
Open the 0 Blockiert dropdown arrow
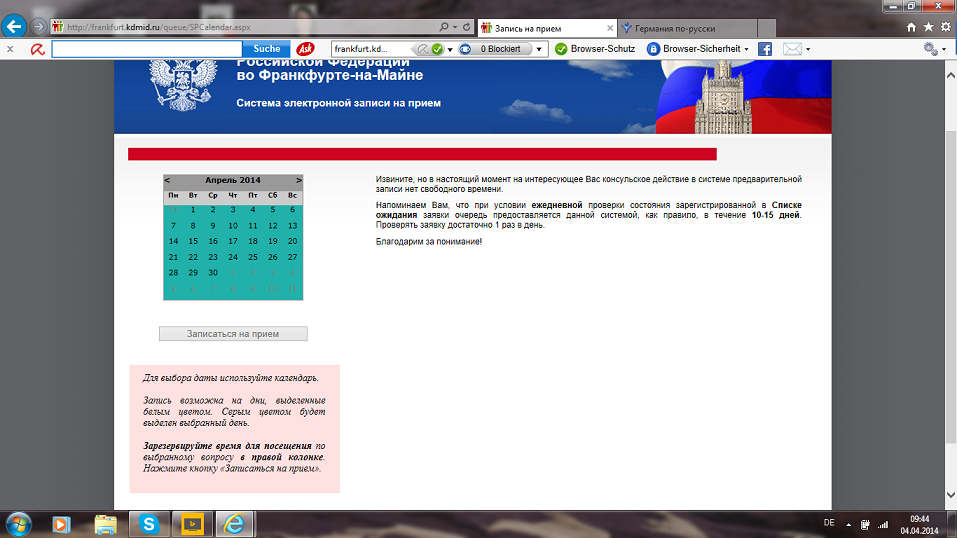539,48
